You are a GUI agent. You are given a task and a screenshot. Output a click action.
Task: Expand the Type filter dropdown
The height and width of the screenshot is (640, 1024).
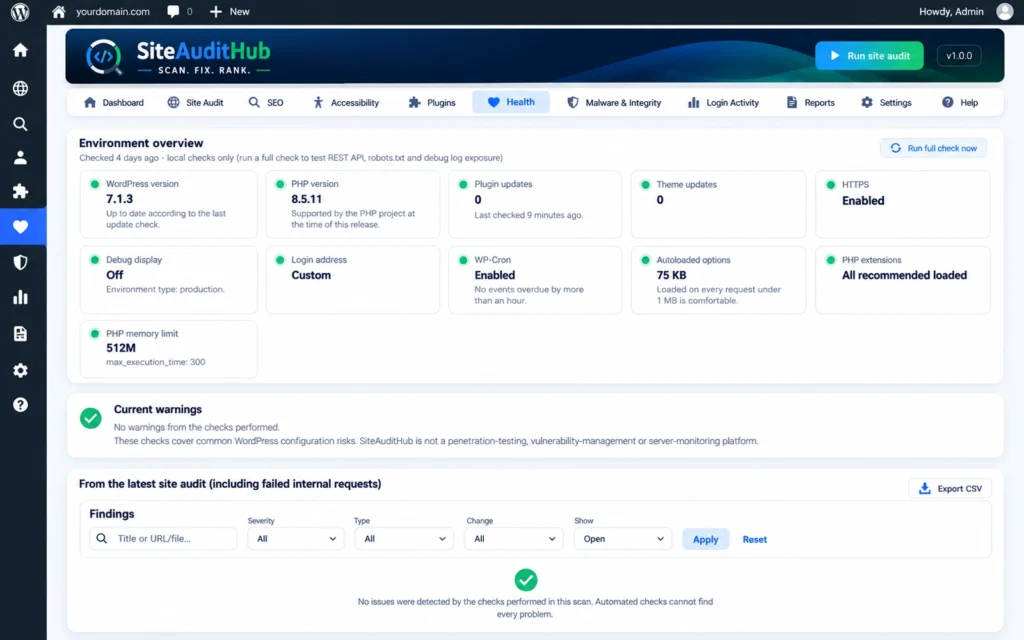click(x=404, y=539)
